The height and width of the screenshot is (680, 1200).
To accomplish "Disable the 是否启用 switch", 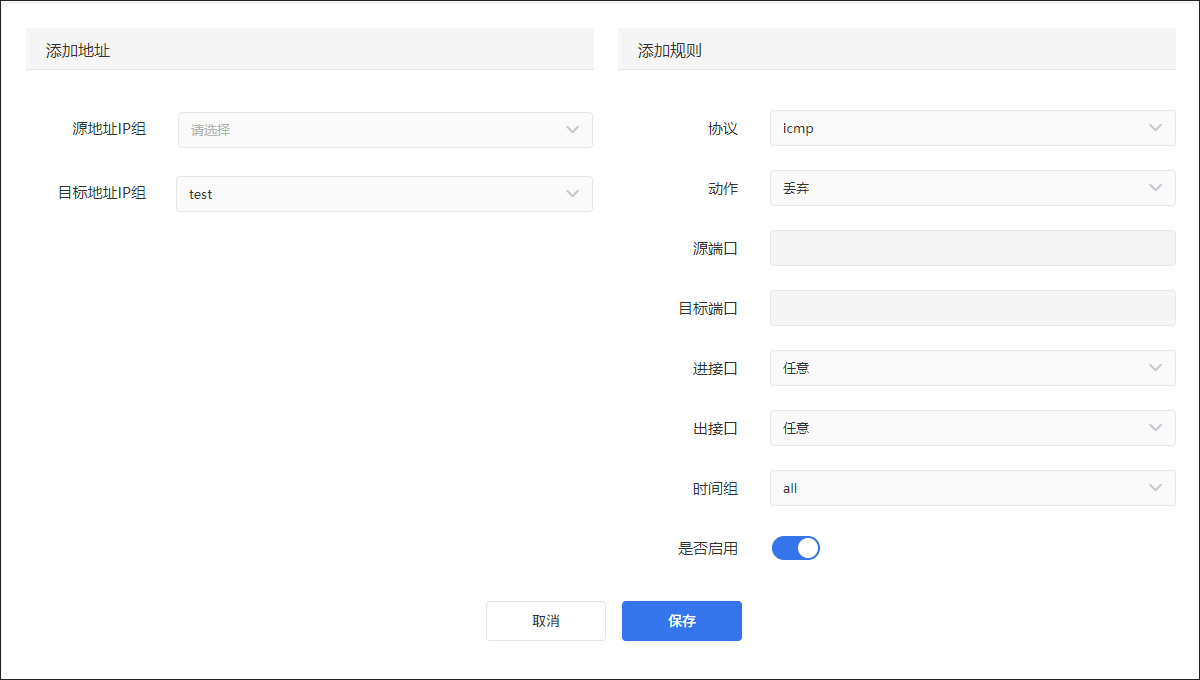I will pyautogui.click(x=796, y=548).
